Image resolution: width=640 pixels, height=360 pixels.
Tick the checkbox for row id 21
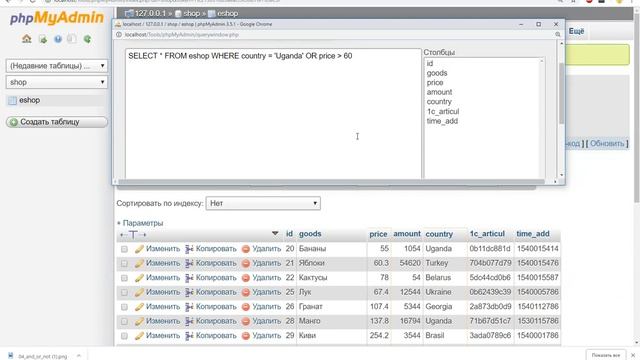click(124, 264)
